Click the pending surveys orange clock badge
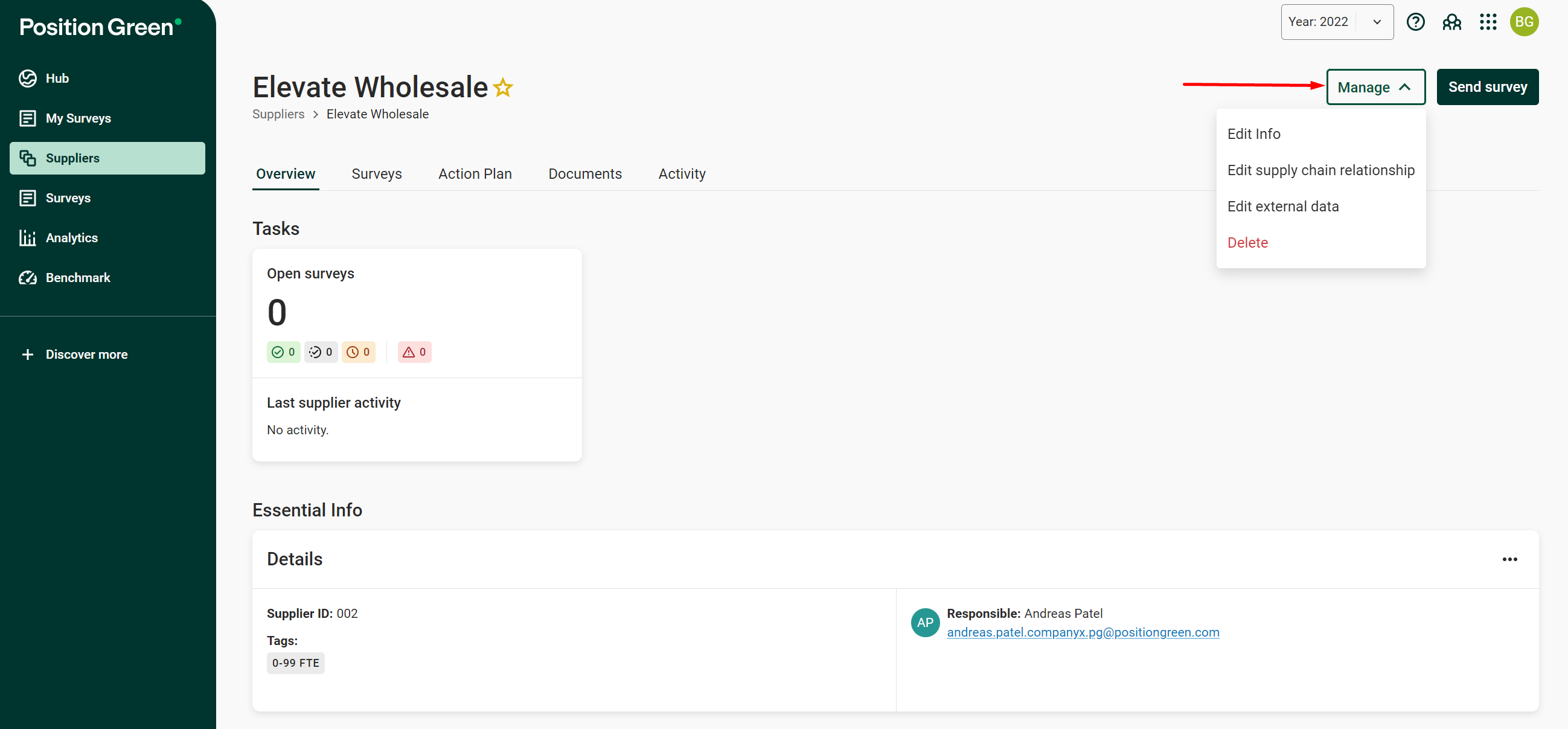Viewport: 1568px width, 729px height. click(x=358, y=352)
